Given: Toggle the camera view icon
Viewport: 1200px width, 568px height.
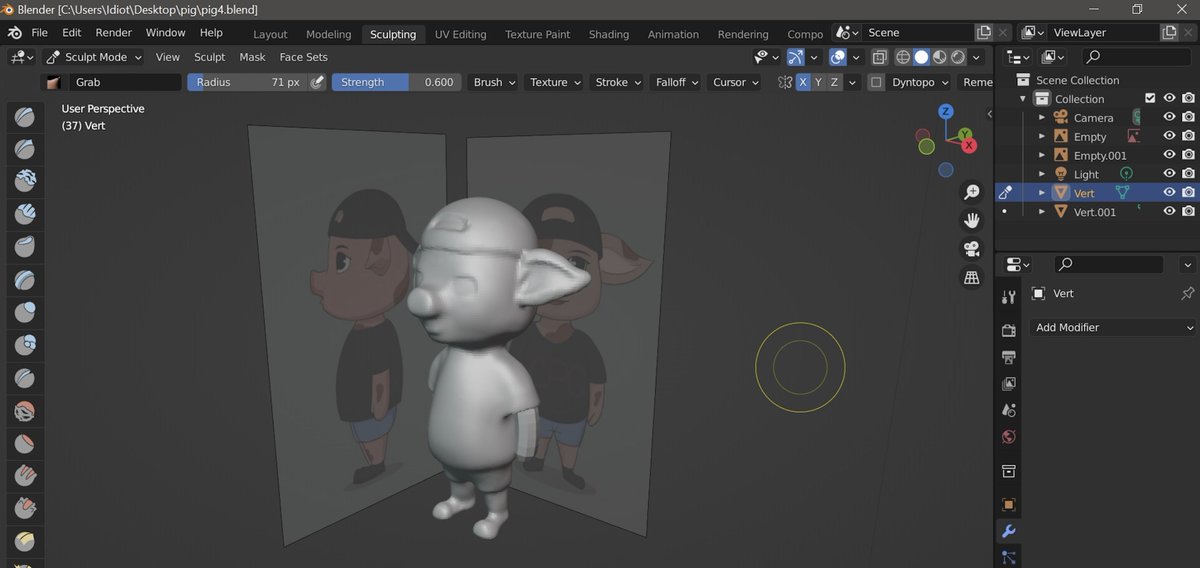Looking at the screenshot, I should tap(971, 249).
